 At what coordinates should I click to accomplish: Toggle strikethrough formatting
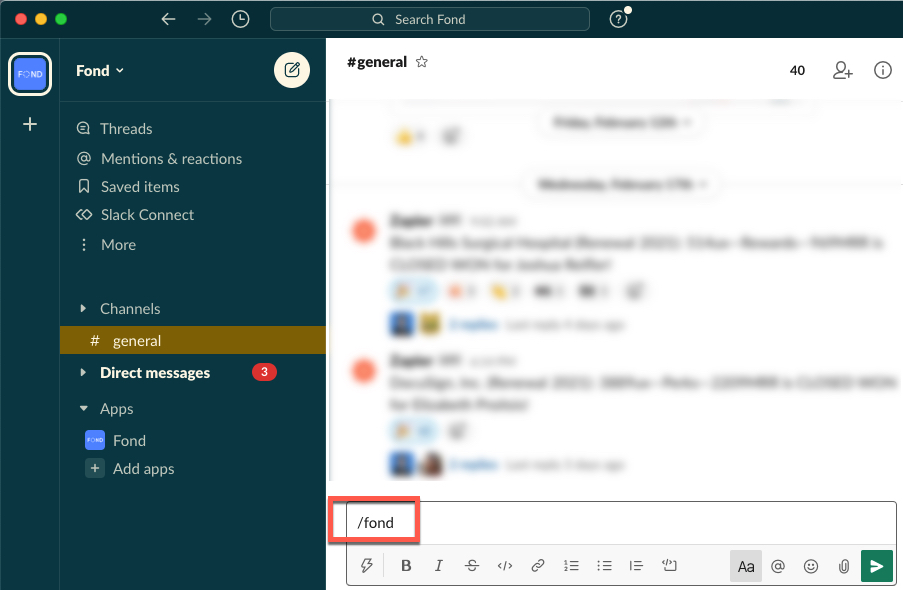point(472,566)
